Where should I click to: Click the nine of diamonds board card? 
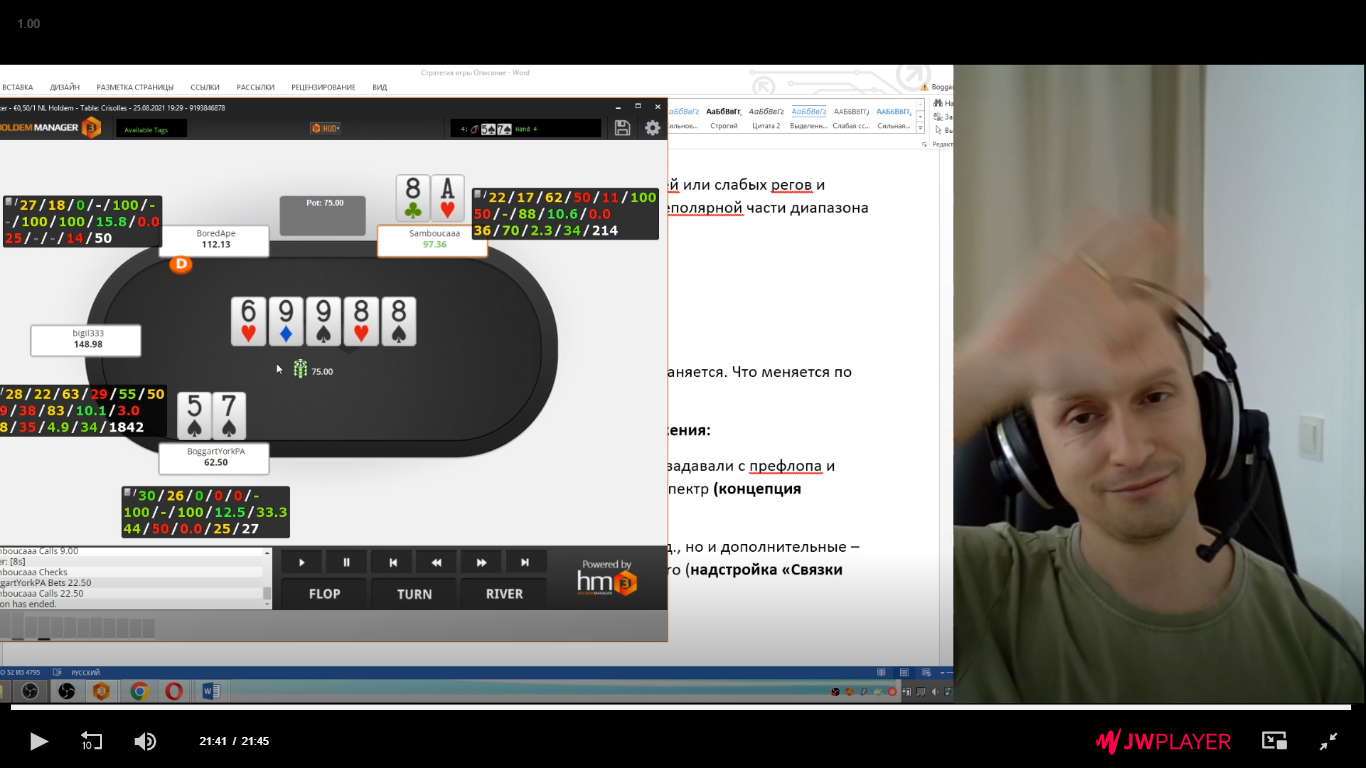(x=286, y=321)
